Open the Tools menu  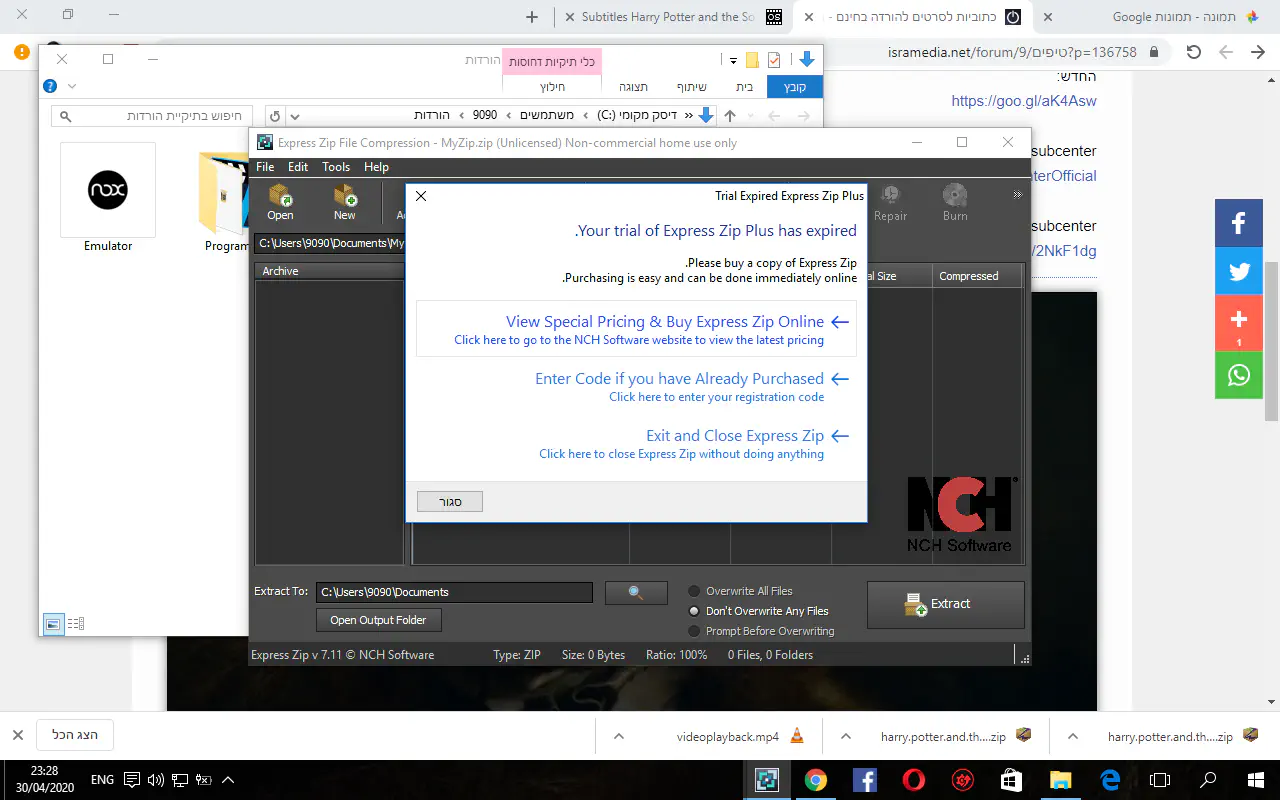click(x=336, y=167)
